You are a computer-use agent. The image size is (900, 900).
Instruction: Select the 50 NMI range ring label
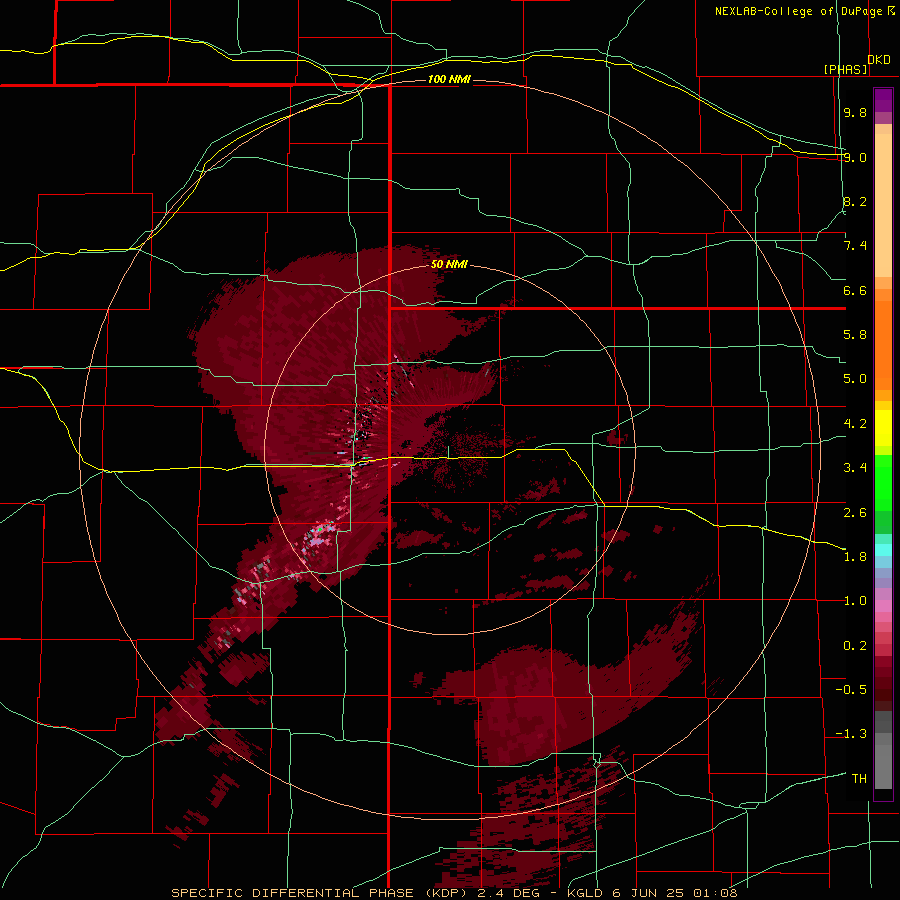click(x=449, y=264)
